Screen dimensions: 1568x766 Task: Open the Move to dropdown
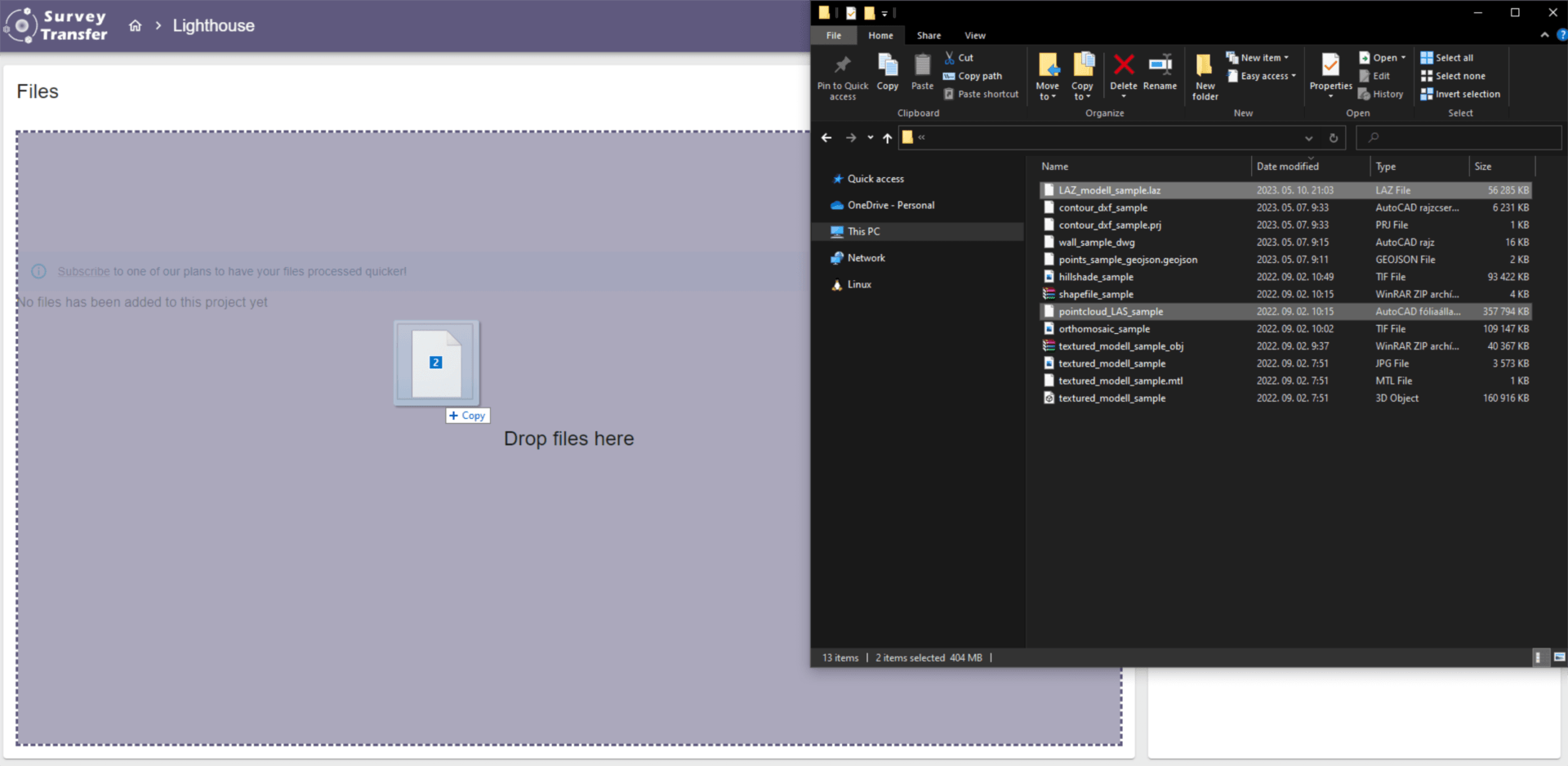(1048, 76)
